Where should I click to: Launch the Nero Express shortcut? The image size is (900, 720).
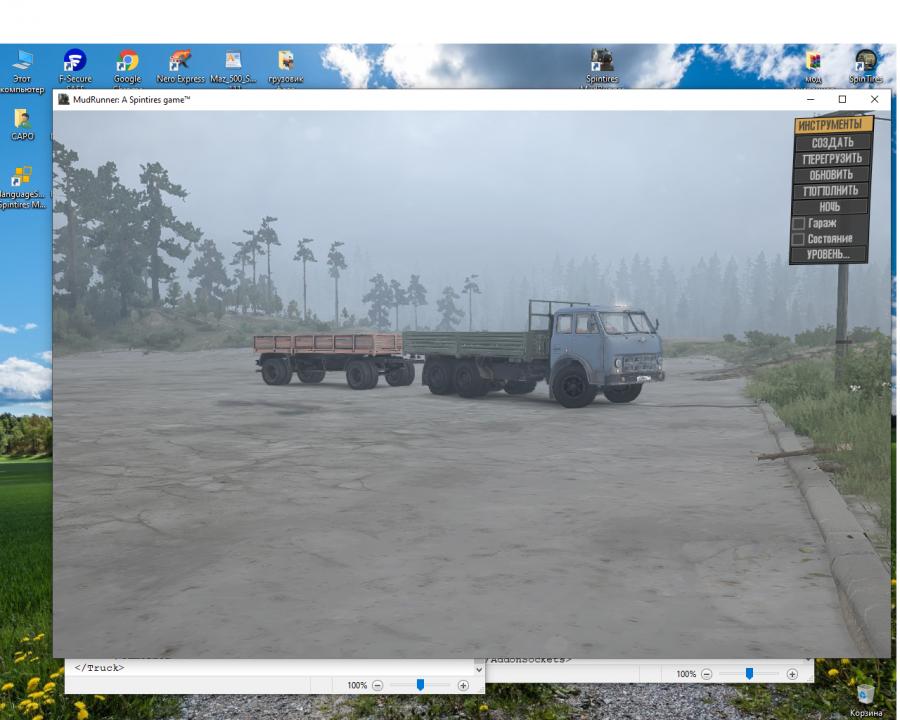(x=180, y=62)
